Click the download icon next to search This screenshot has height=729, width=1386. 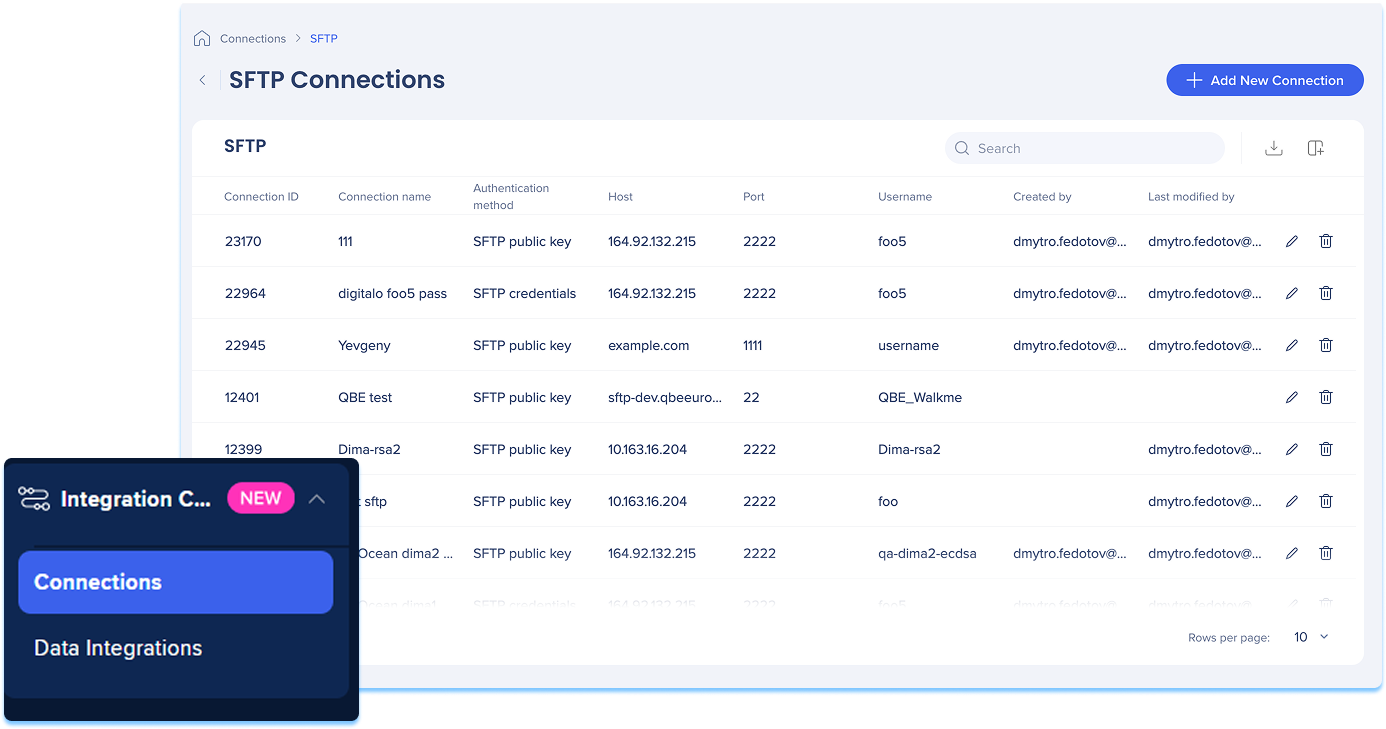click(1273, 148)
